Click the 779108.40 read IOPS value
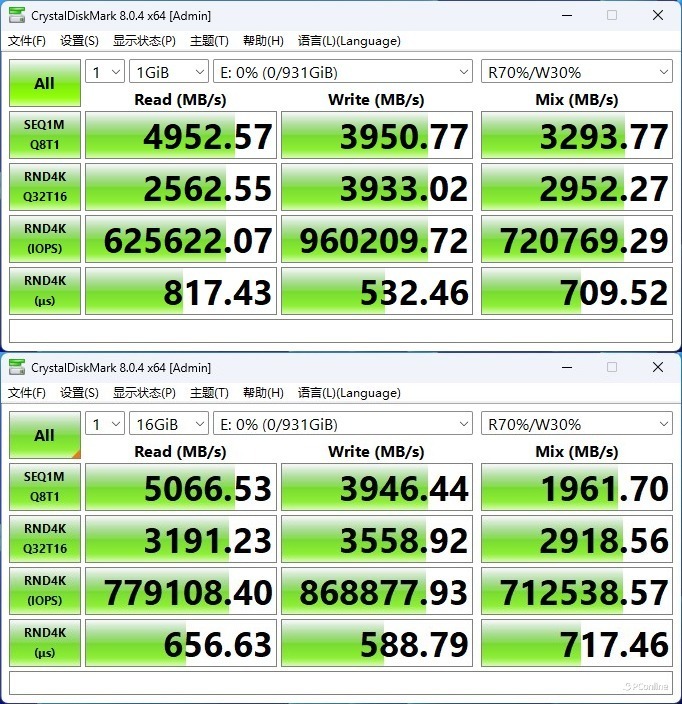Image resolution: width=682 pixels, height=704 pixels. pos(181,591)
